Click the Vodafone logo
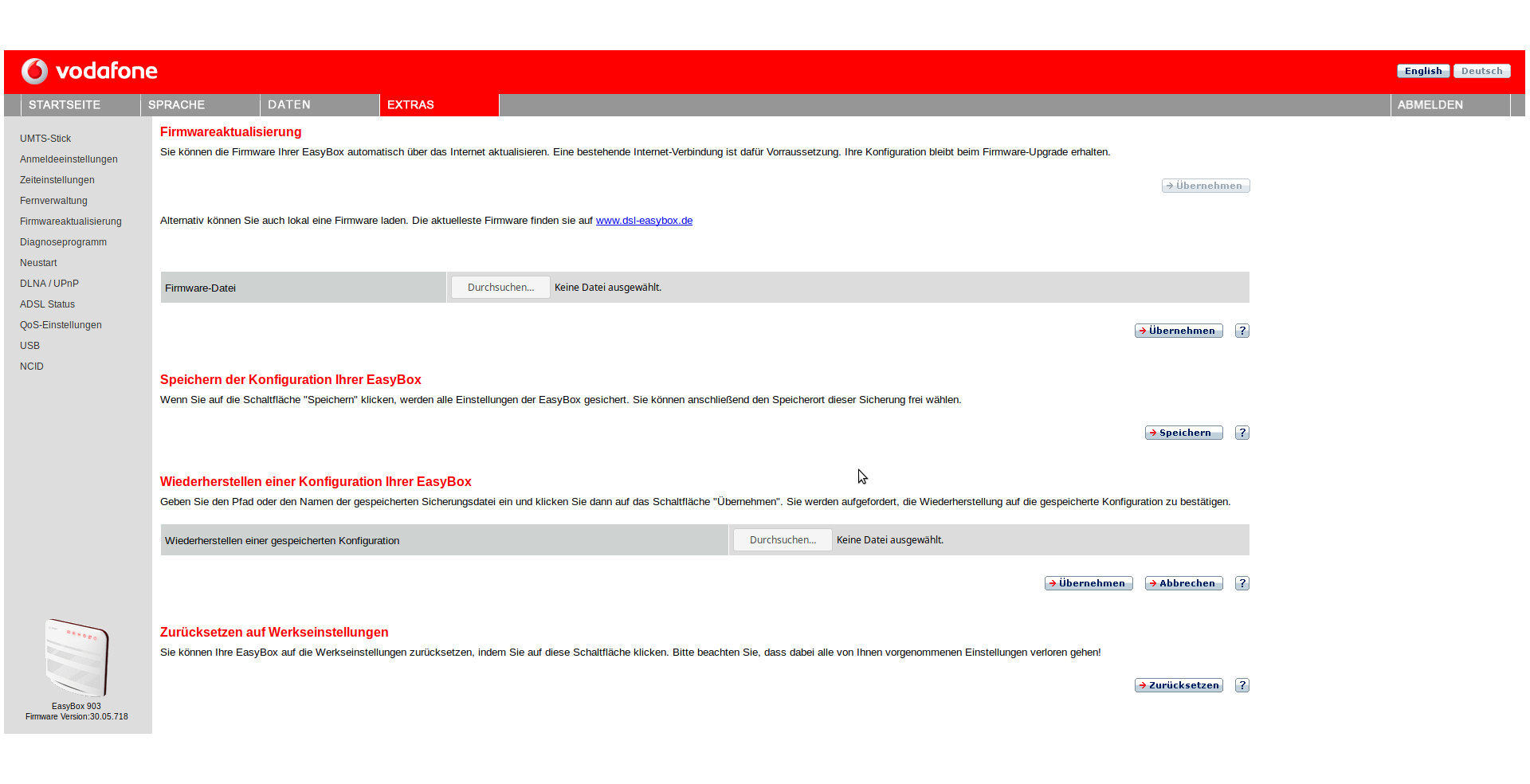The width and height of the screenshot is (1530, 784). (89, 71)
